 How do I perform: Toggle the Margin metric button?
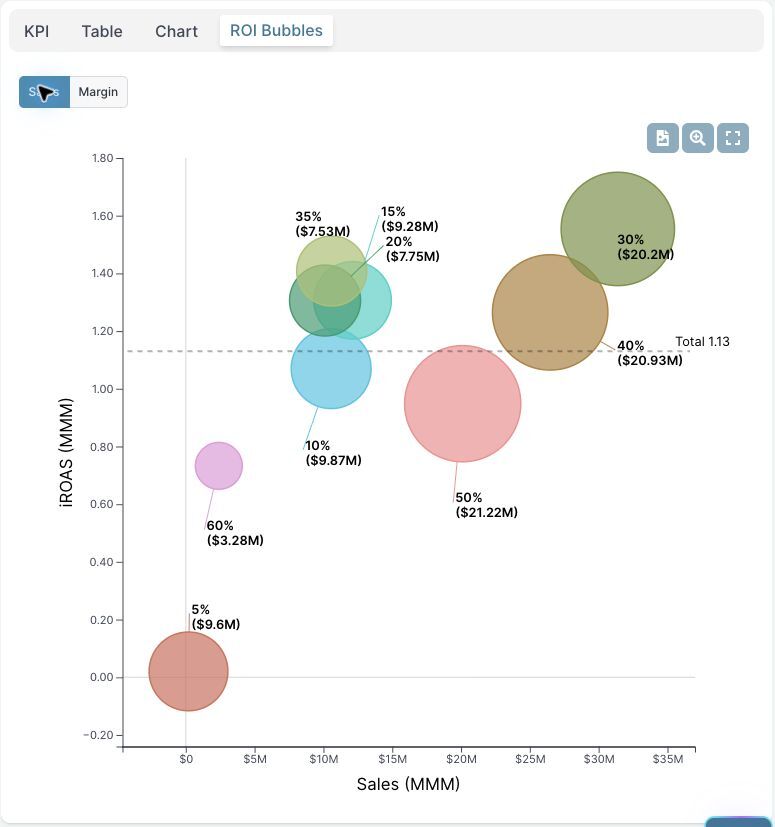click(98, 92)
